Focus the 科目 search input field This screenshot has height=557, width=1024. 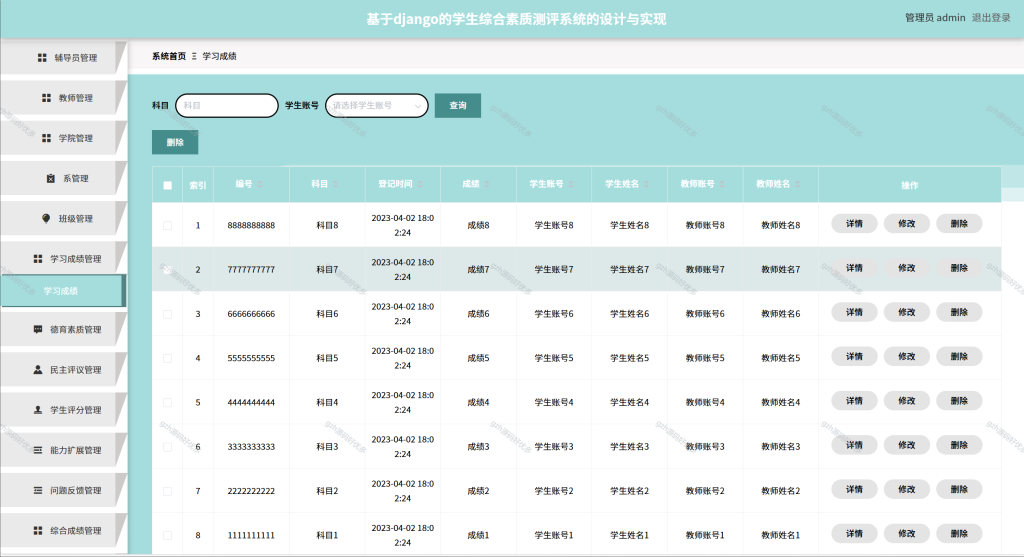(227, 105)
